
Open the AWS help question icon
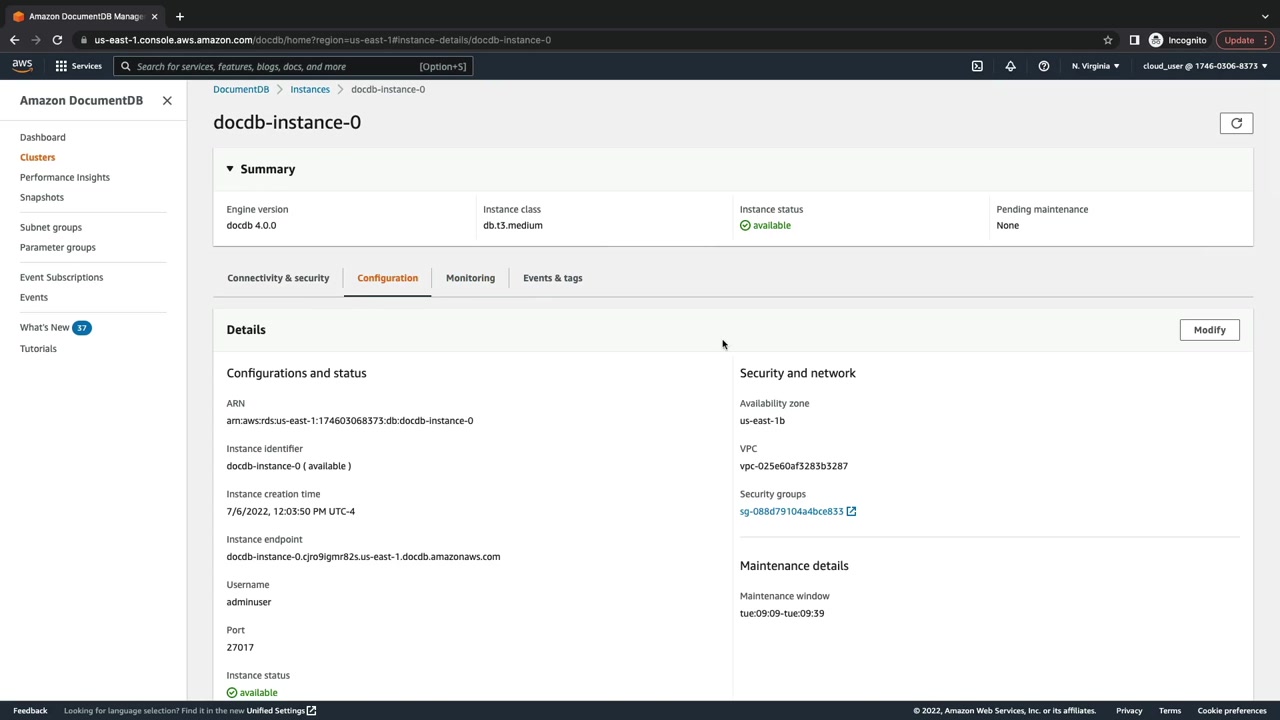[1043, 66]
